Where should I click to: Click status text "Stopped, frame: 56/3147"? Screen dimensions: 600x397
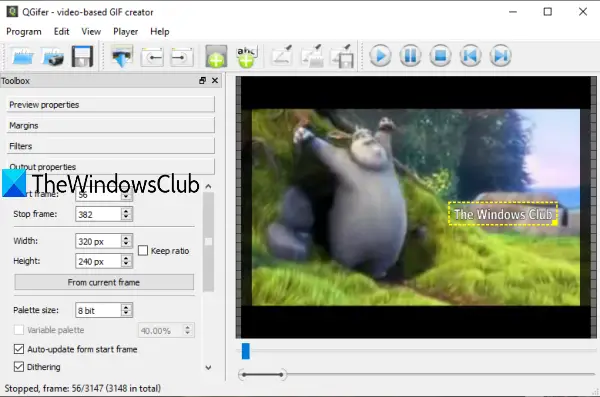tap(54, 388)
